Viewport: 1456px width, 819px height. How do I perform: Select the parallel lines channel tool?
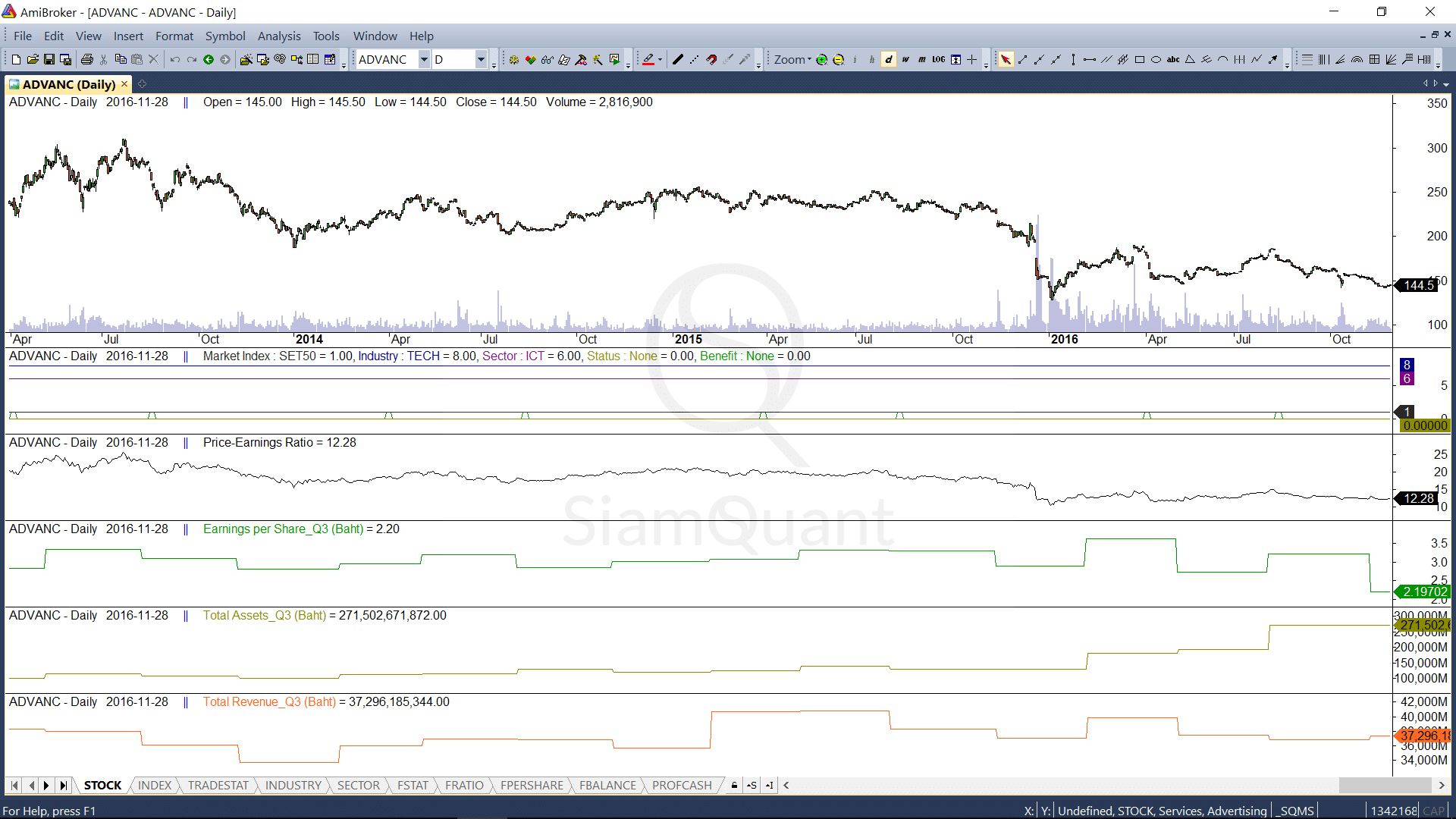[x=1106, y=60]
